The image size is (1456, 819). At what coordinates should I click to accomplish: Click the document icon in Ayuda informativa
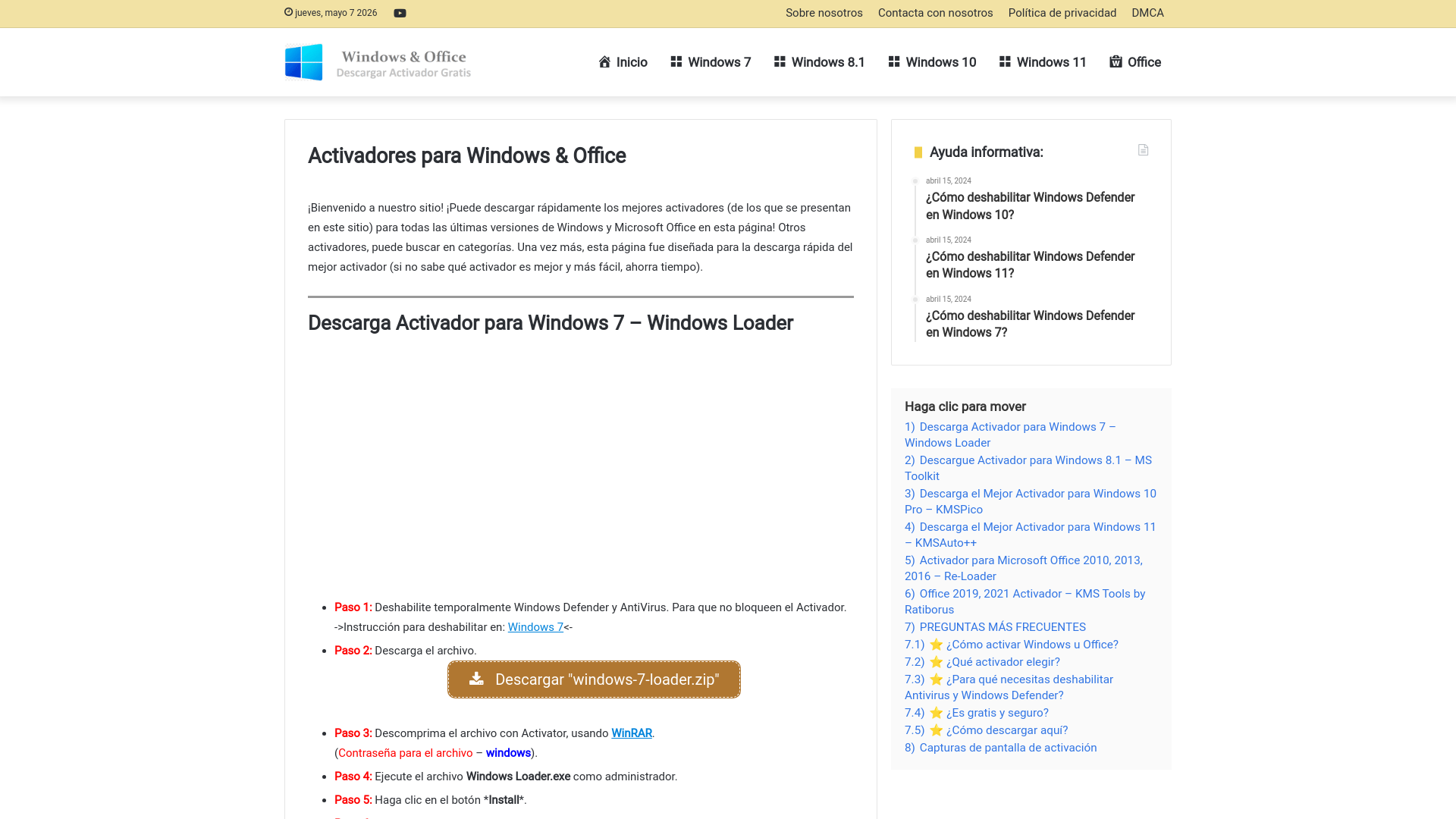(x=1143, y=150)
